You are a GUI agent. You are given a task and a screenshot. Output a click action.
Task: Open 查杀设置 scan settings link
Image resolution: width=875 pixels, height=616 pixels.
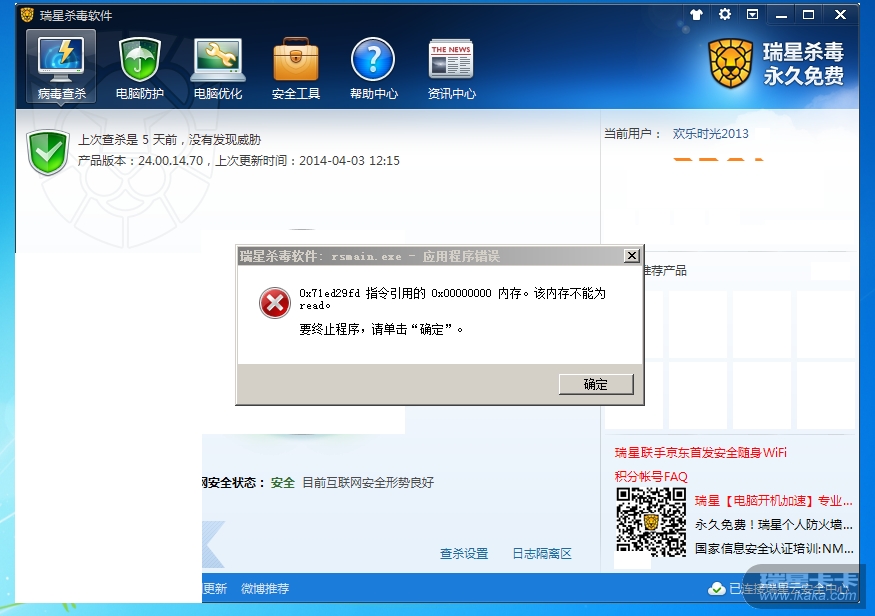pos(464,554)
